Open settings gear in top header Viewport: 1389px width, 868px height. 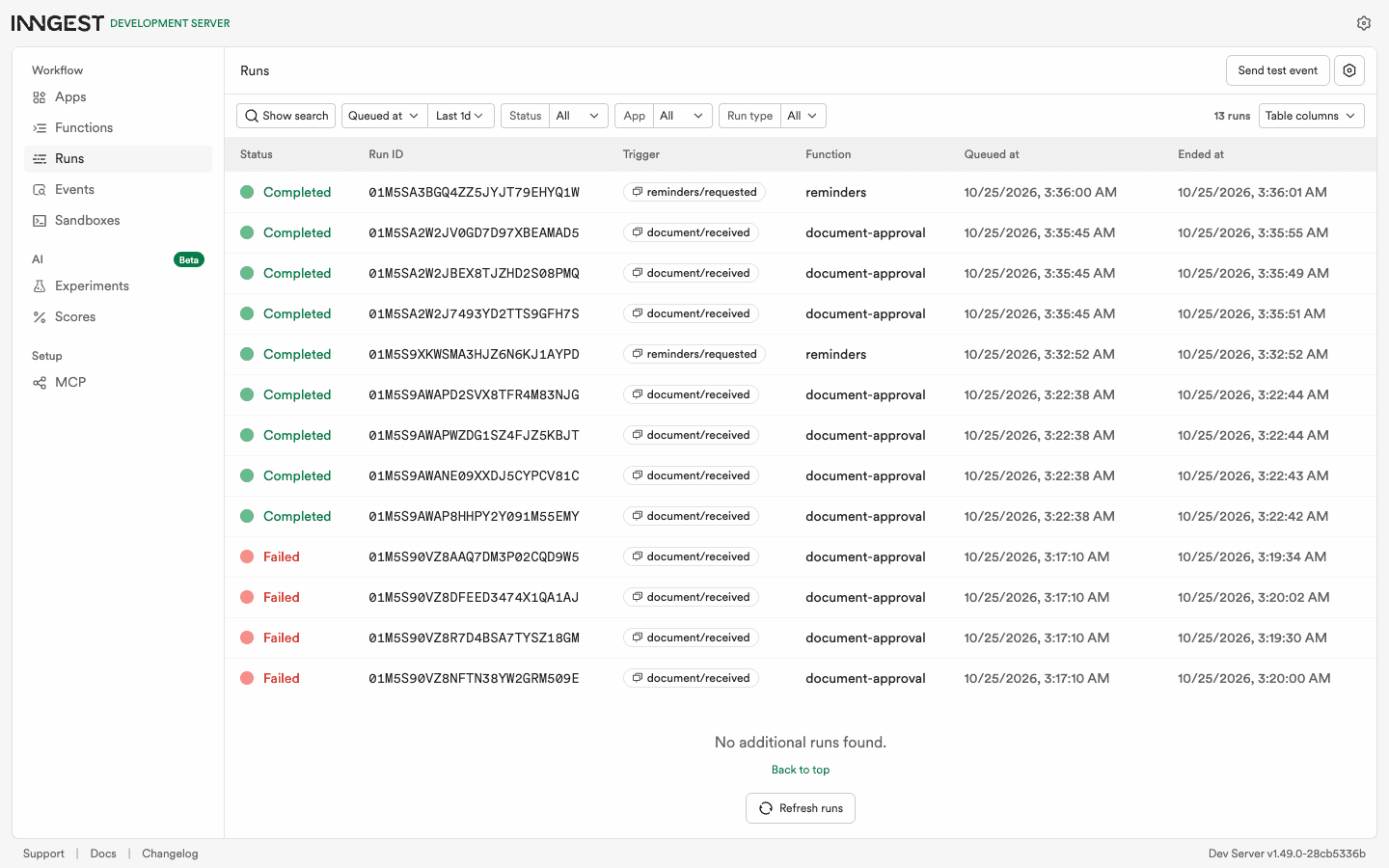[x=1364, y=23]
